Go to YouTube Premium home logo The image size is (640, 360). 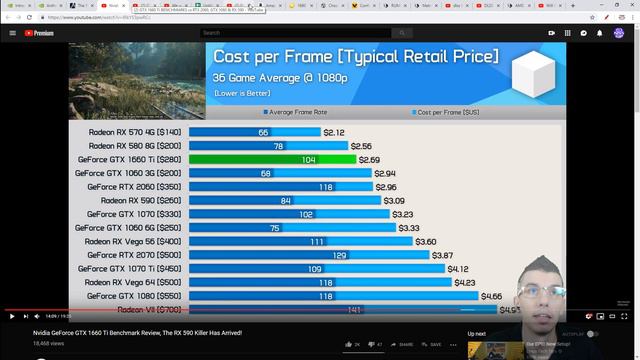[39, 33]
